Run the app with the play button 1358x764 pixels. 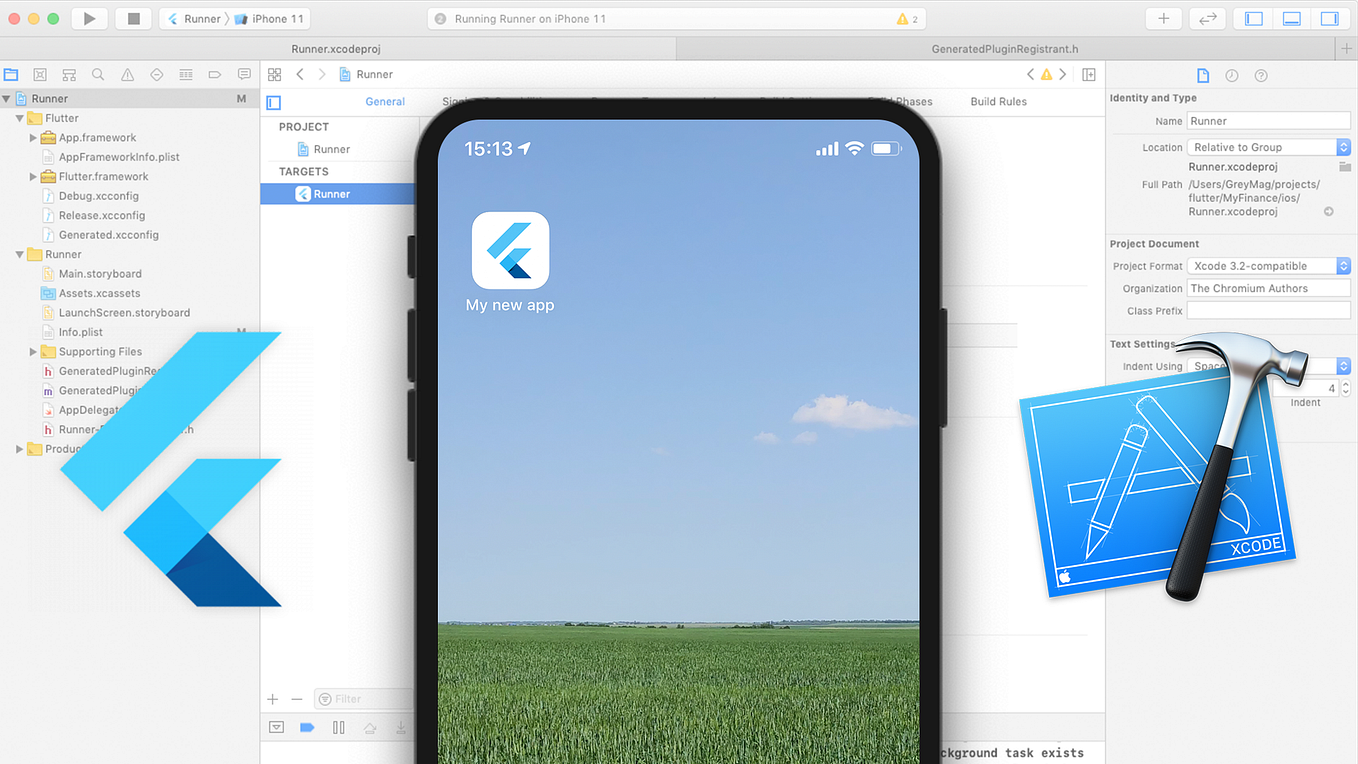coord(89,18)
